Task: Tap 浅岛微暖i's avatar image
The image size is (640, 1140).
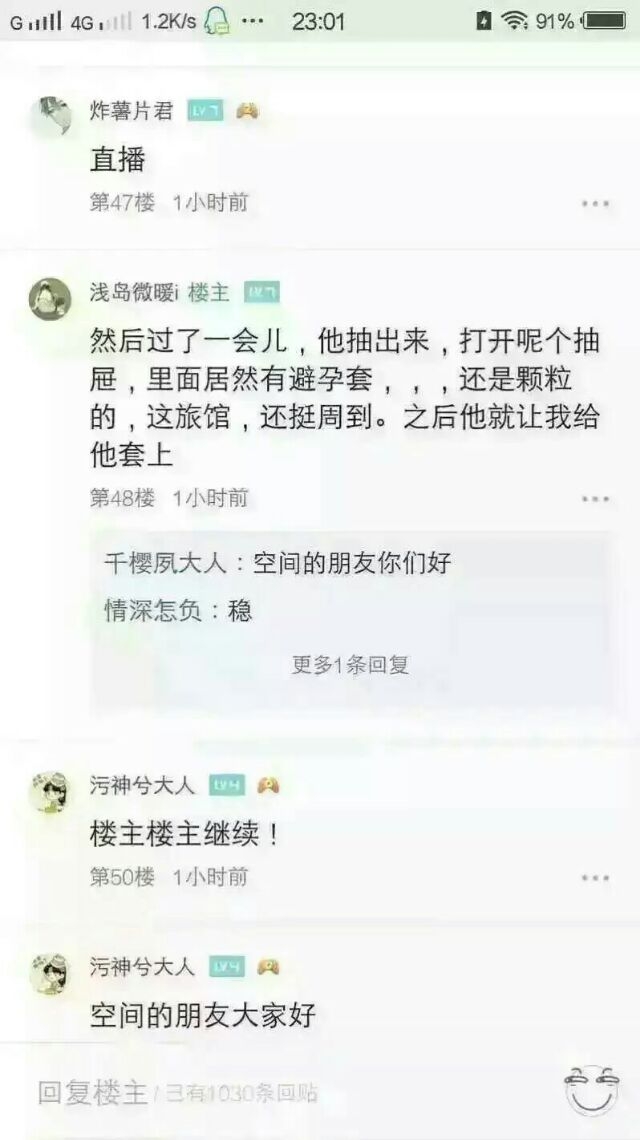Action: point(50,299)
